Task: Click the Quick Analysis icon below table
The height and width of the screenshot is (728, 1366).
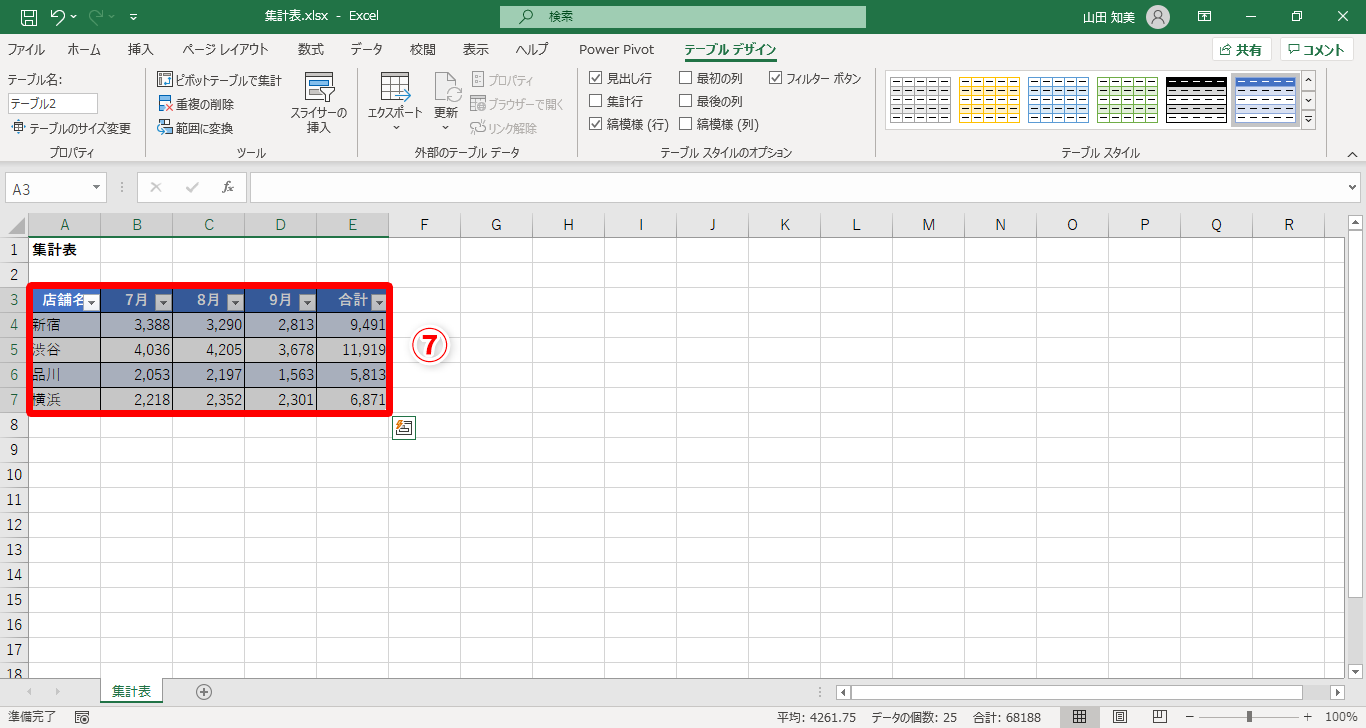Action: tap(404, 428)
